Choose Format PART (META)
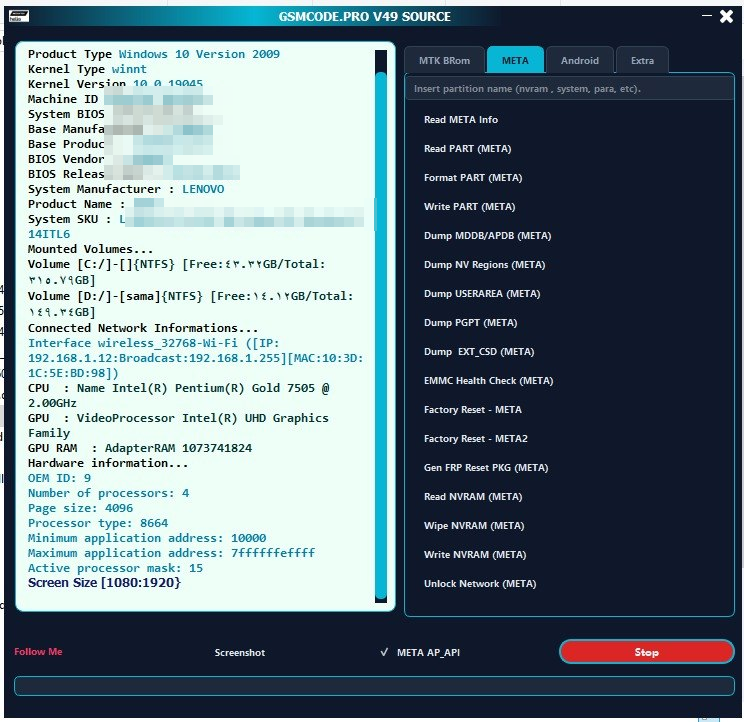 (x=473, y=177)
